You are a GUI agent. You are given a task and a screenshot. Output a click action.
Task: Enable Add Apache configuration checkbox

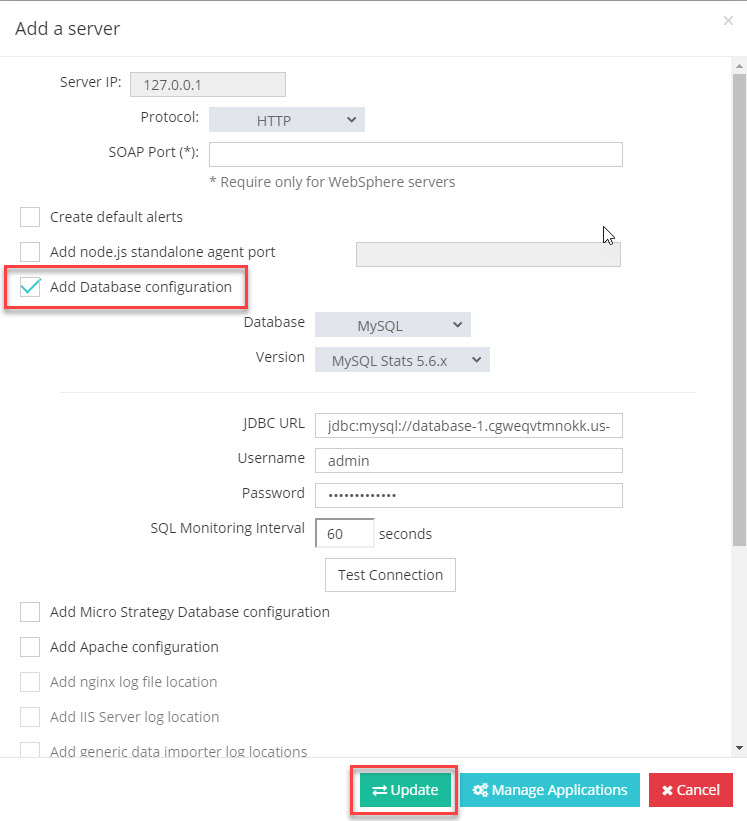pyautogui.click(x=31, y=647)
